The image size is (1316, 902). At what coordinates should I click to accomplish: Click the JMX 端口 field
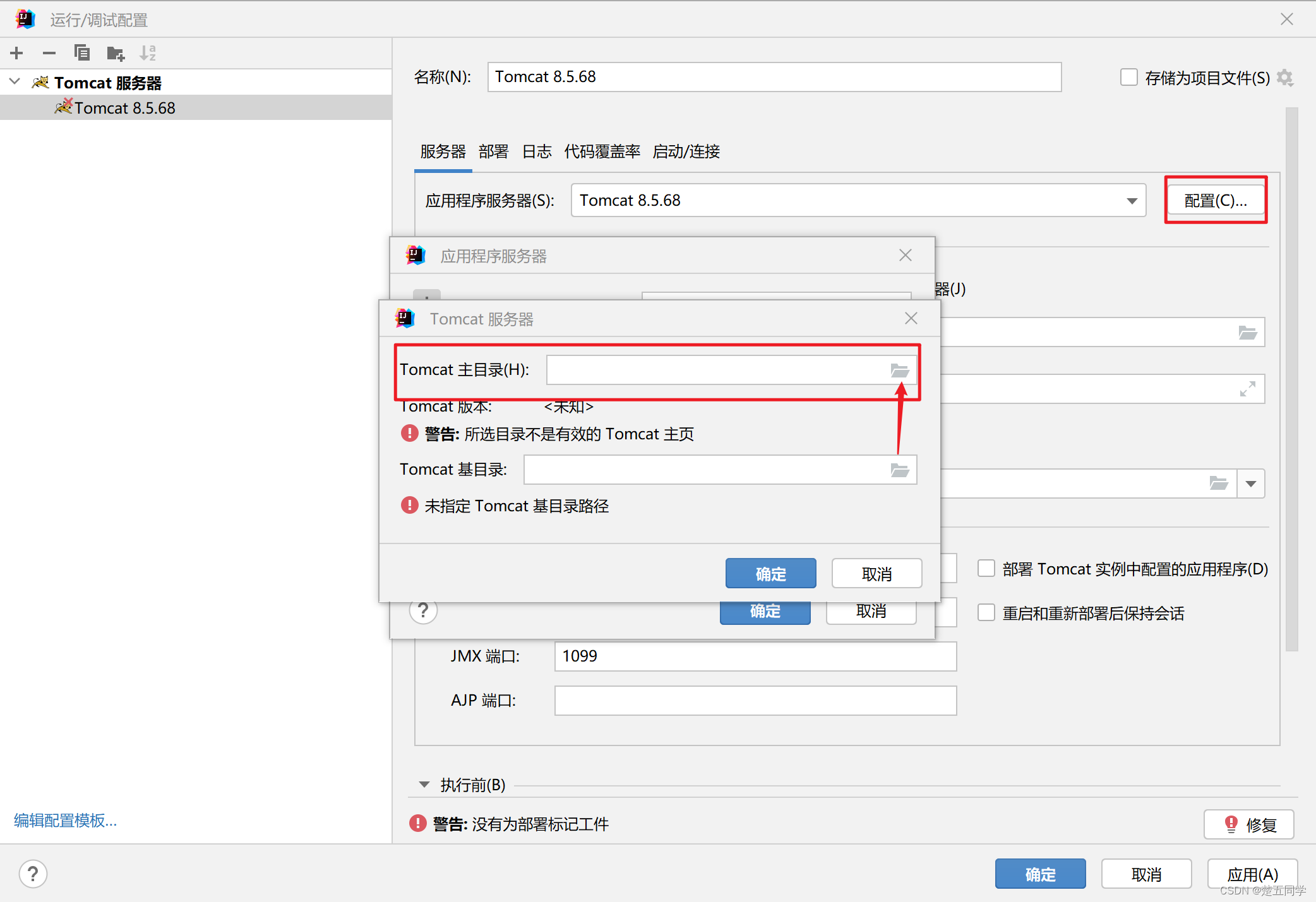click(x=755, y=656)
